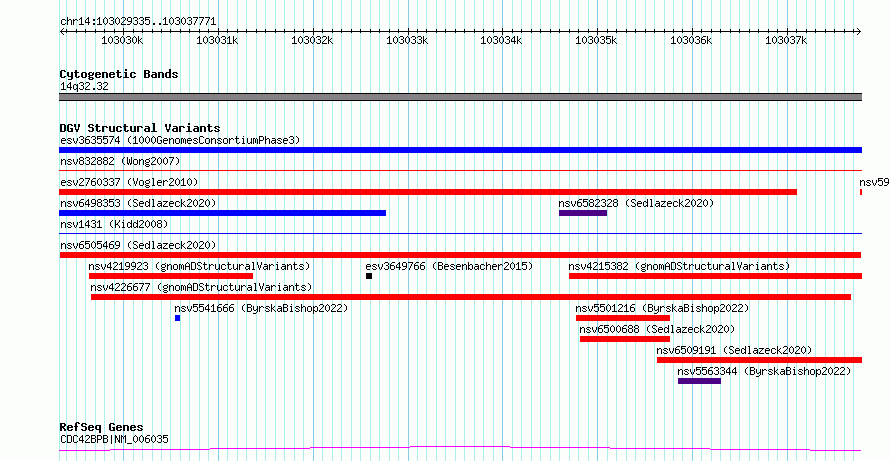The image size is (890, 461).
Task: Click the nsv5541666 small blue marker
Action: coord(178,318)
